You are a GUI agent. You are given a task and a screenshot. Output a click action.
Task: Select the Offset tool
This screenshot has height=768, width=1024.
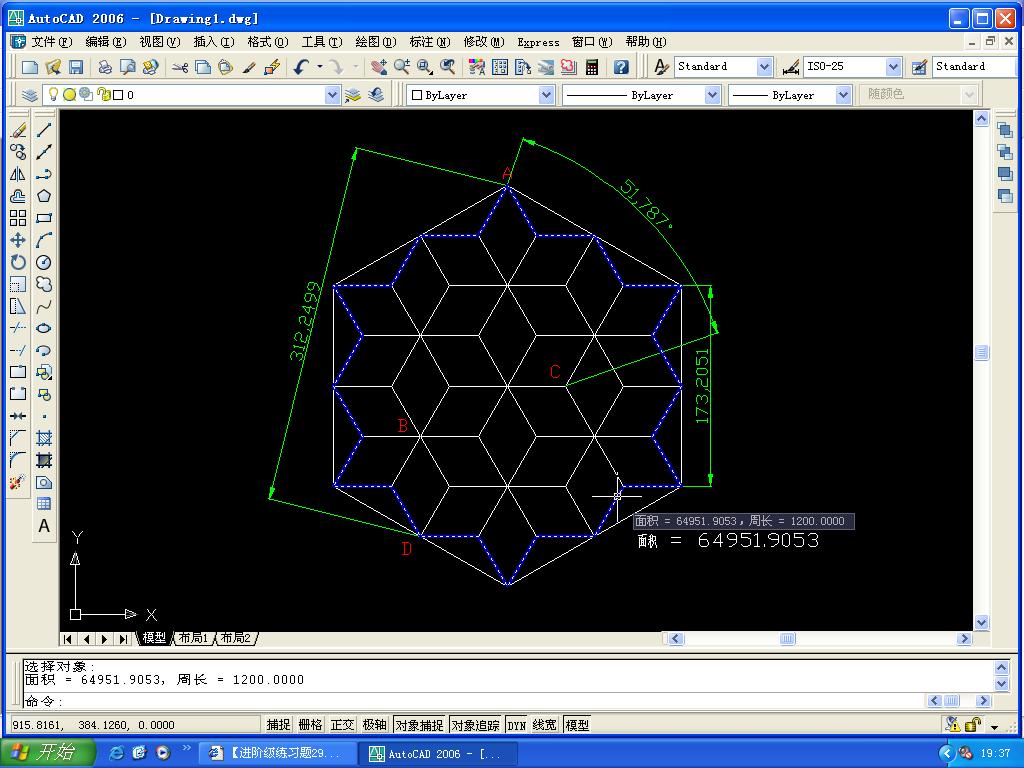[x=18, y=196]
